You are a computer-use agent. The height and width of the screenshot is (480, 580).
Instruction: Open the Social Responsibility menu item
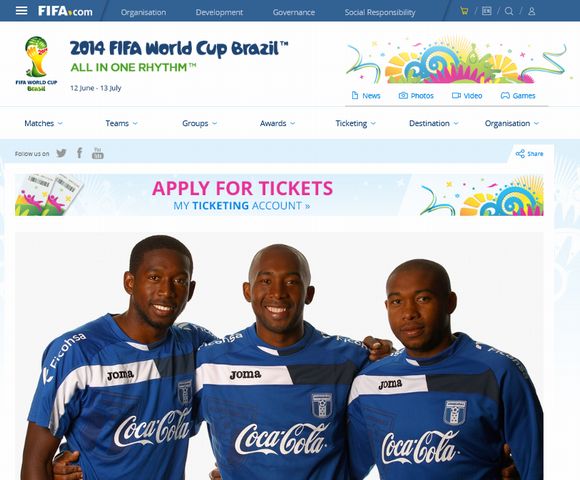pos(380,12)
